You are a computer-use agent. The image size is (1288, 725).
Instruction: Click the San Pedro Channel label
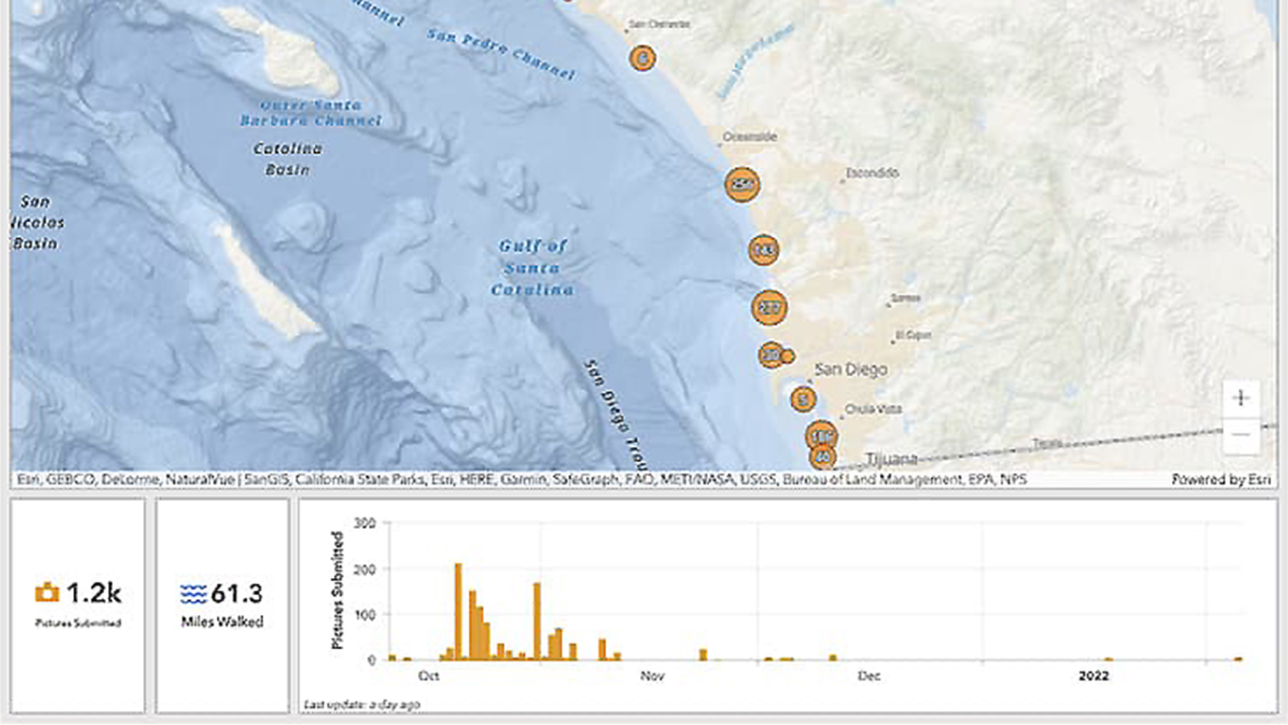(x=501, y=53)
